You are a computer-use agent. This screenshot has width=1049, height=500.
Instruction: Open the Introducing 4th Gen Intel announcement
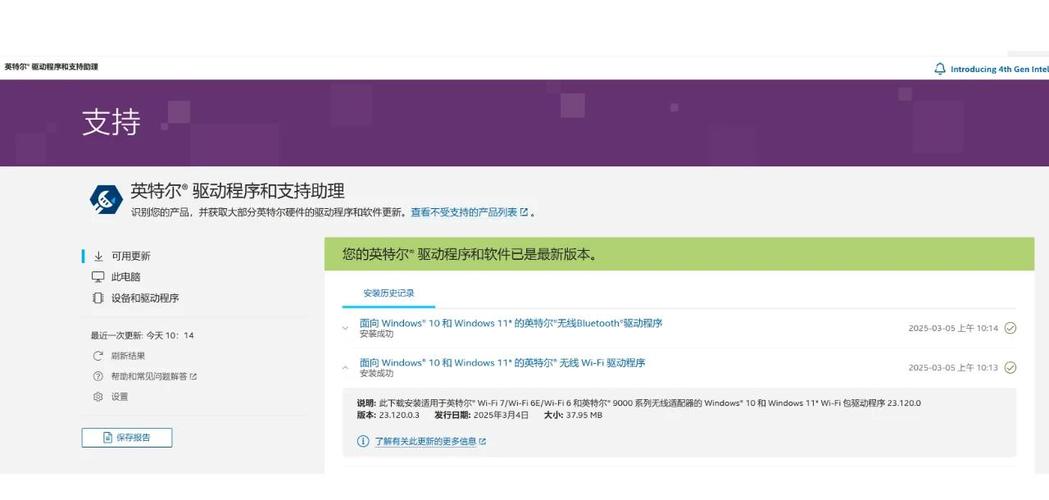tap(999, 69)
